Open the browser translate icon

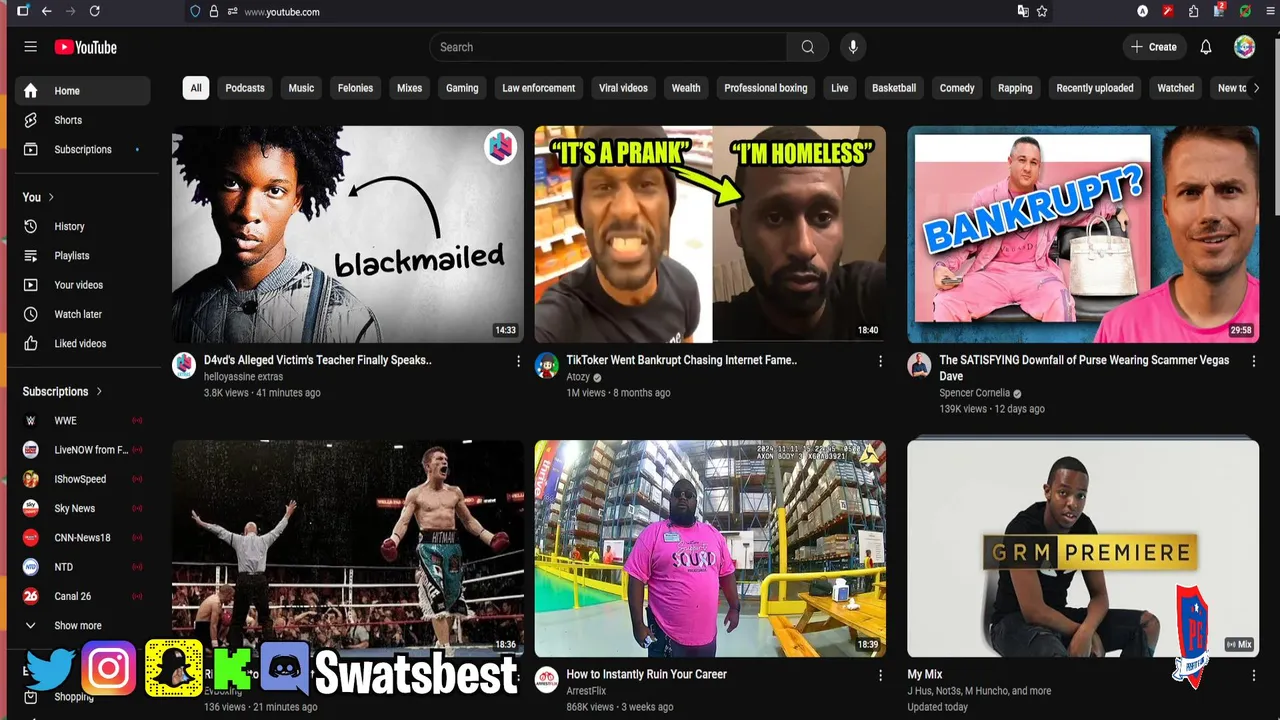coord(1023,11)
